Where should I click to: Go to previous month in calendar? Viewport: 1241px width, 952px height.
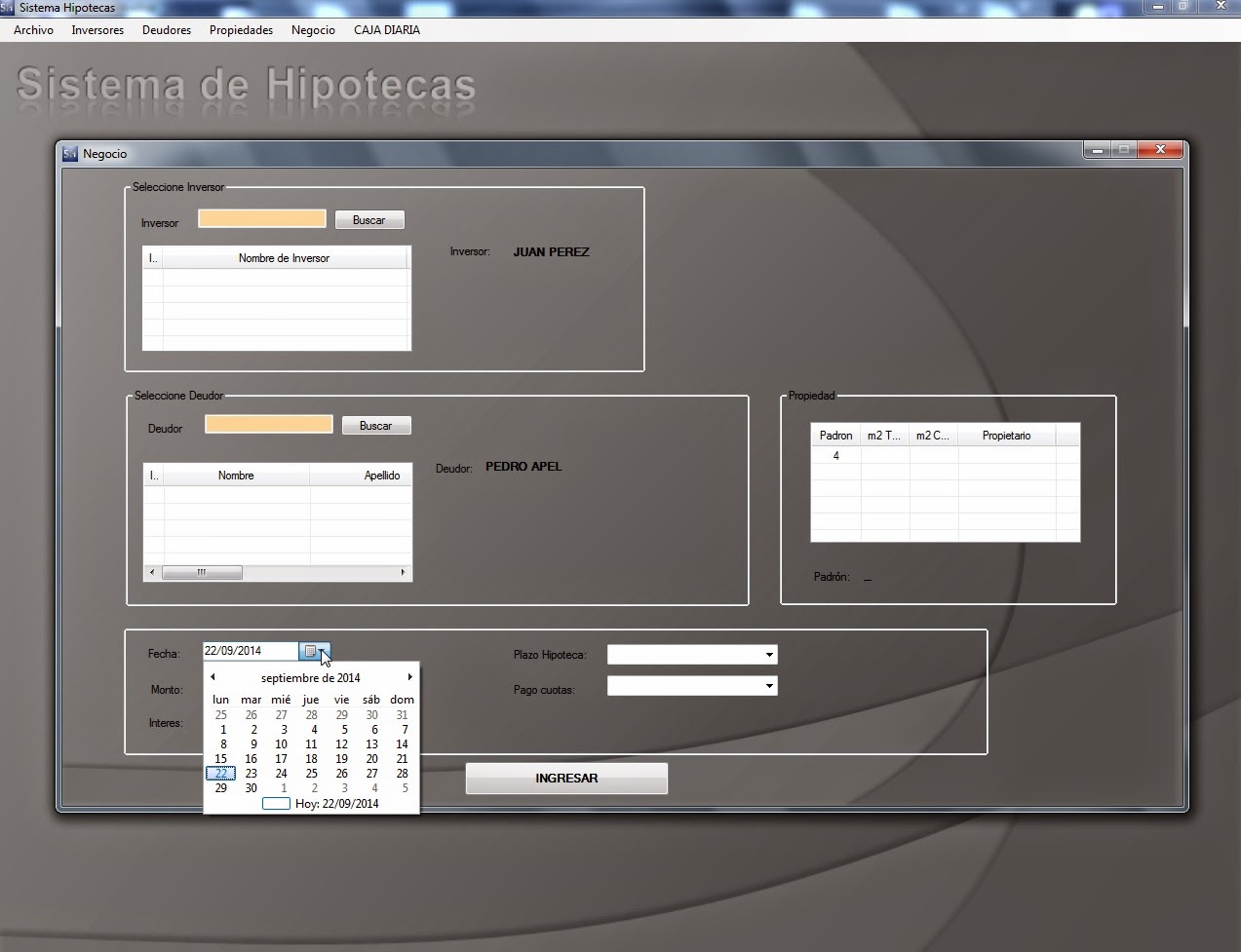click(213, 677)
